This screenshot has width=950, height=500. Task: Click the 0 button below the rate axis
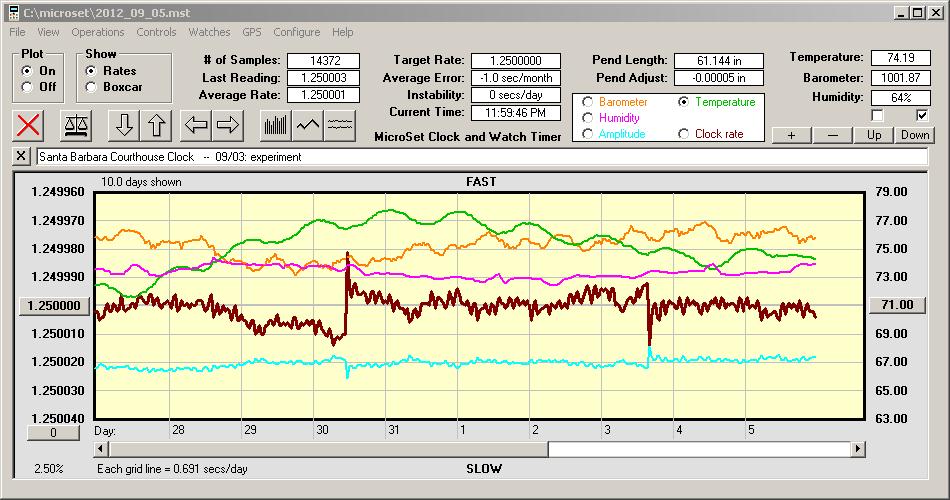(53, 433)
